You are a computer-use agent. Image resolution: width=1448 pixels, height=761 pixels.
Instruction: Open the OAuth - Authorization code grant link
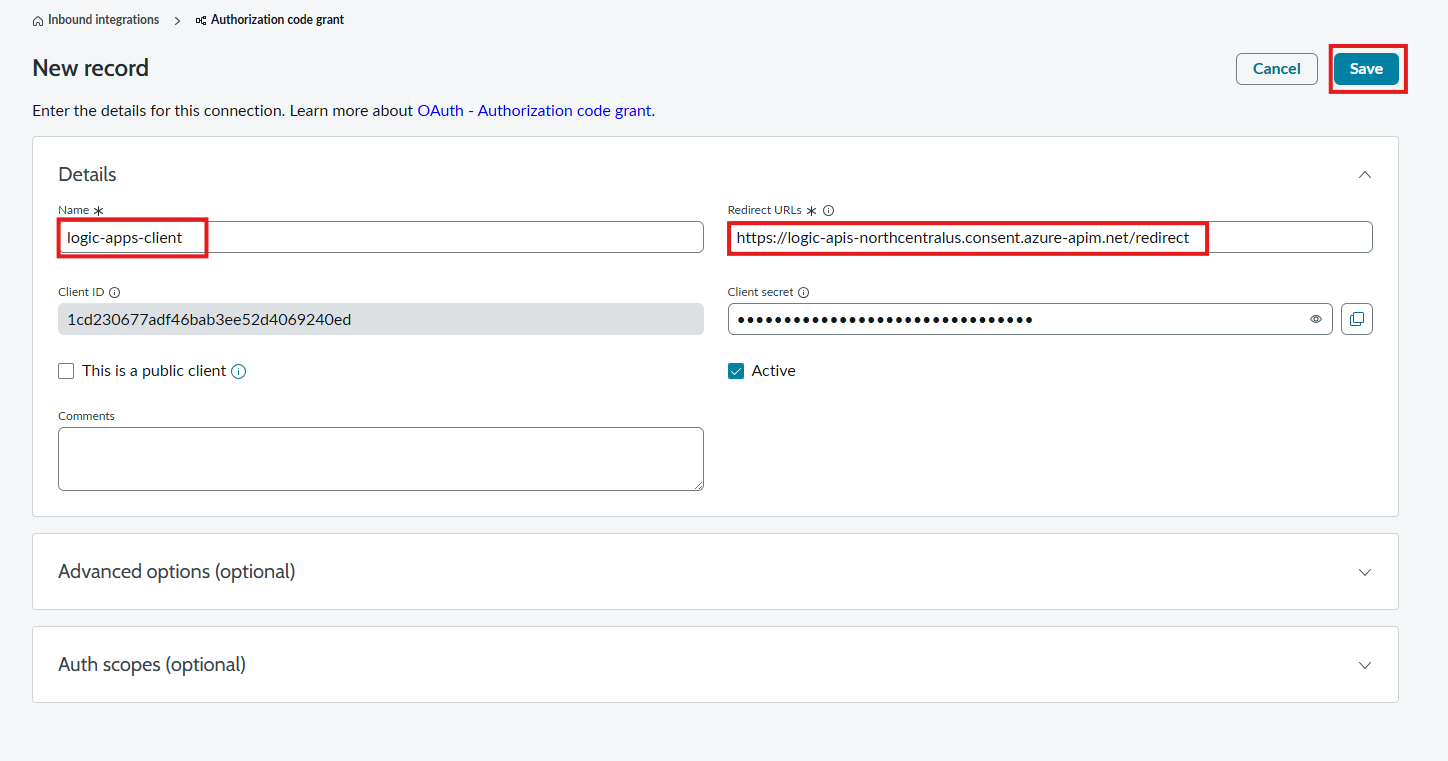(535, 110)
